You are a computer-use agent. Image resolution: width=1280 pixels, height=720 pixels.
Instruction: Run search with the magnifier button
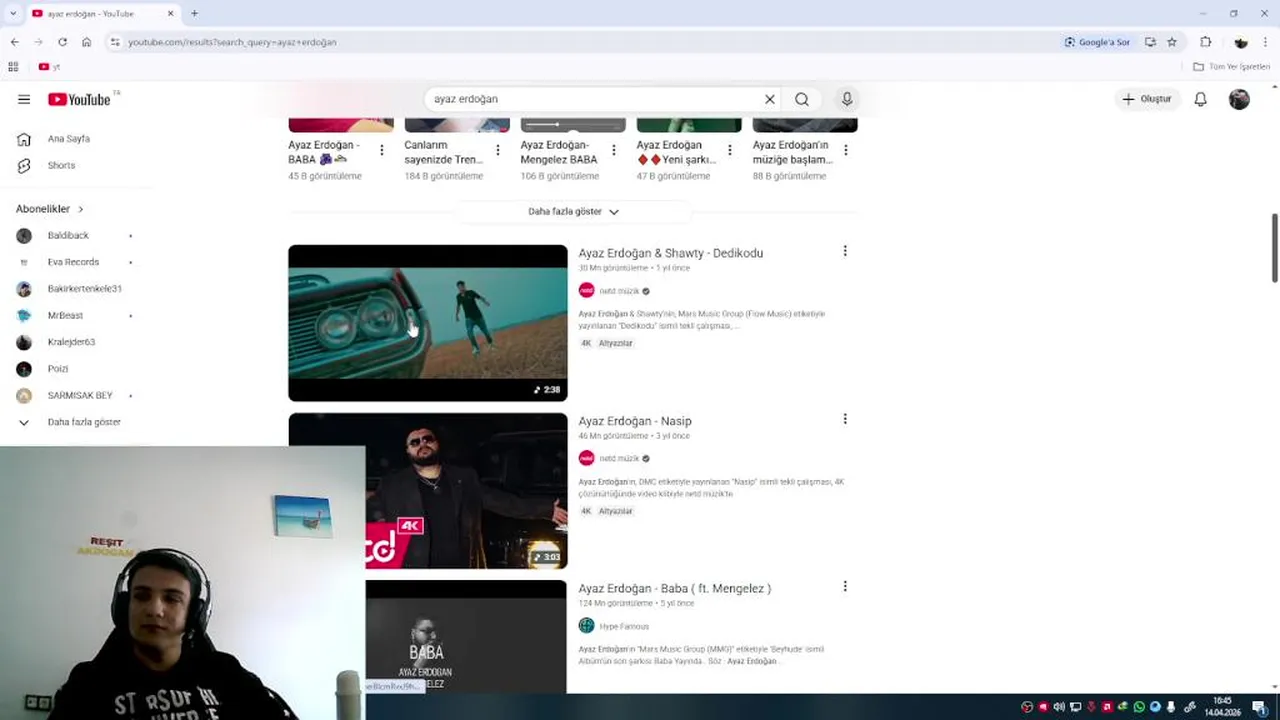pos(802,99)
